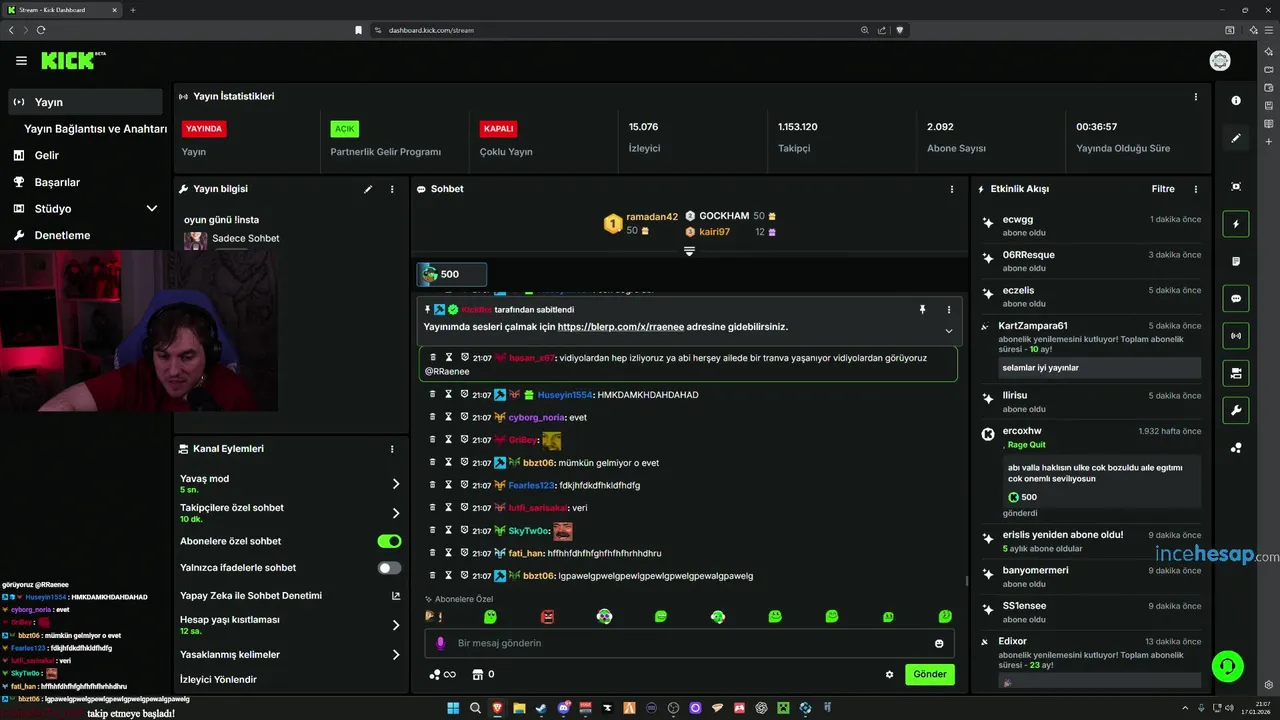Timeout Huseyin1554 with the hourglass icon
This screenshot has width=1280, height=720.
pos(449,394)
